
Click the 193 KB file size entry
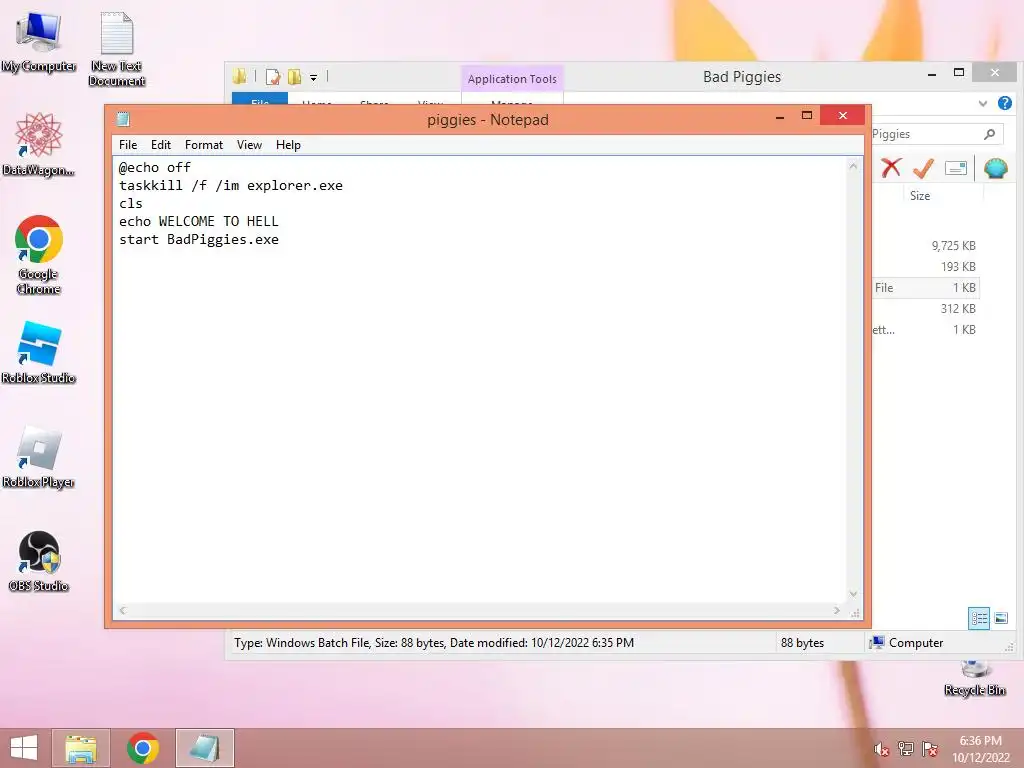coord(958,266)
